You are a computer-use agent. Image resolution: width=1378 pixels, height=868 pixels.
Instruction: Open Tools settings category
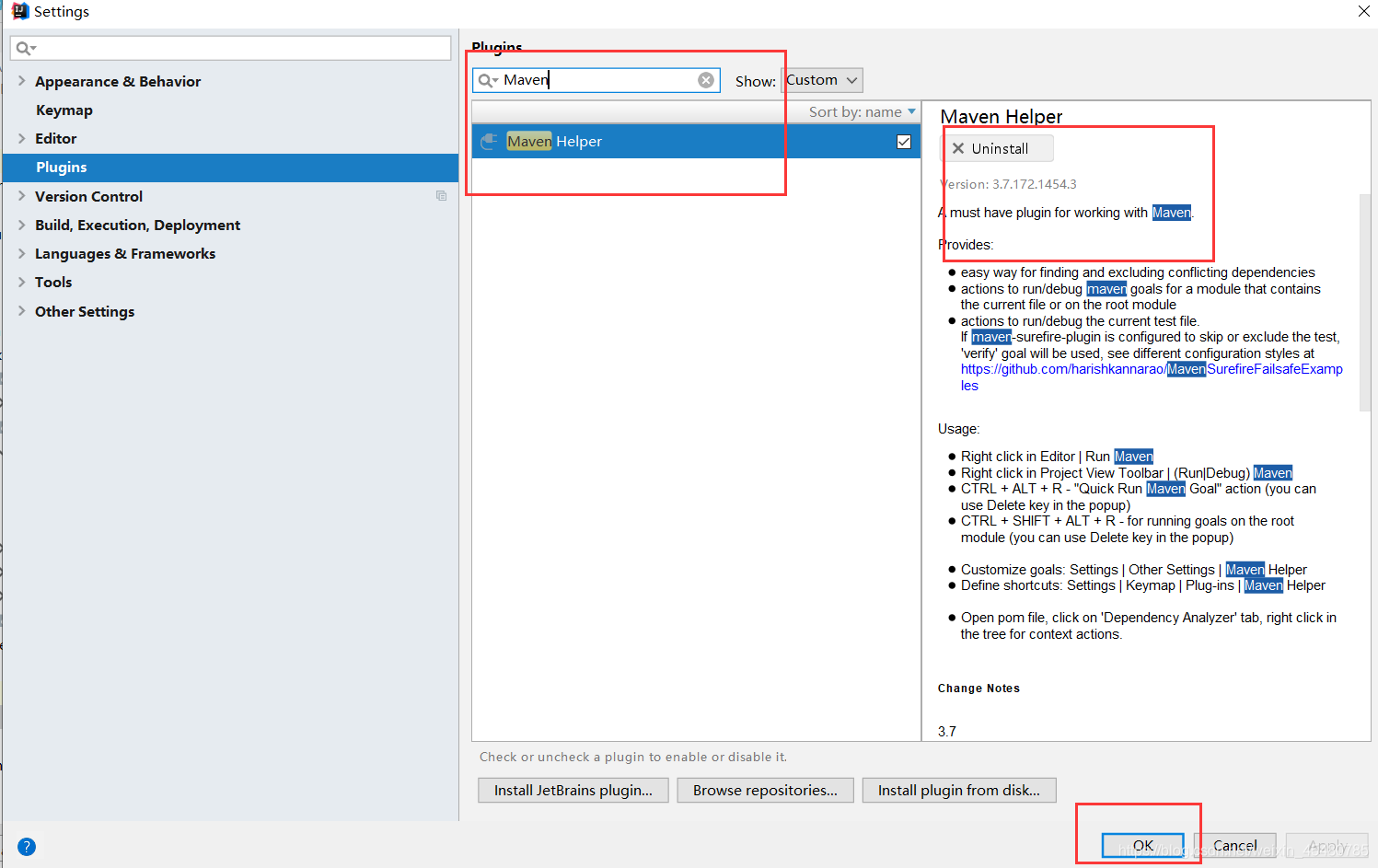point(53,282)
